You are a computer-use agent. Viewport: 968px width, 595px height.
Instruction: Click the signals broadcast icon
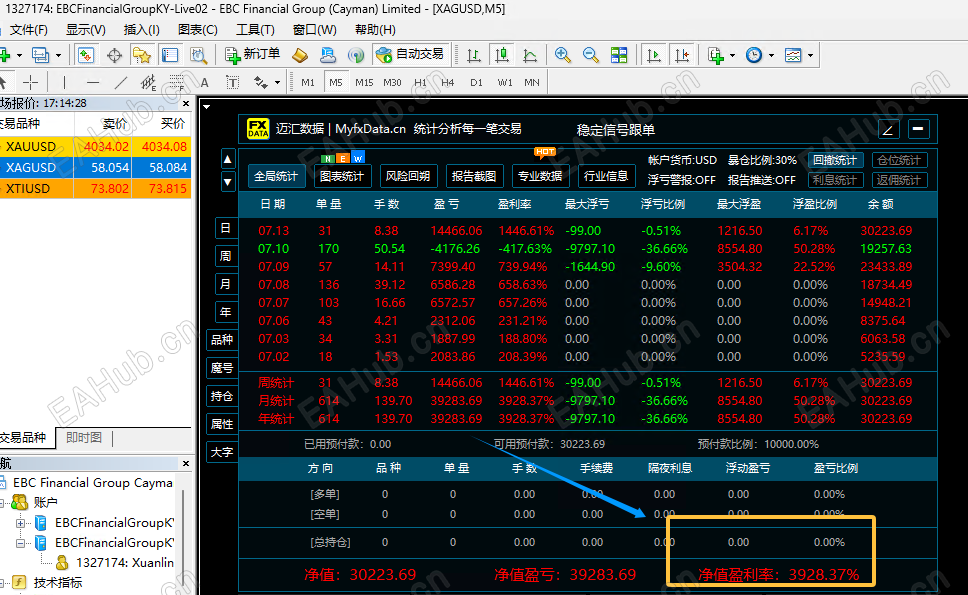click(x=356, y=56)
